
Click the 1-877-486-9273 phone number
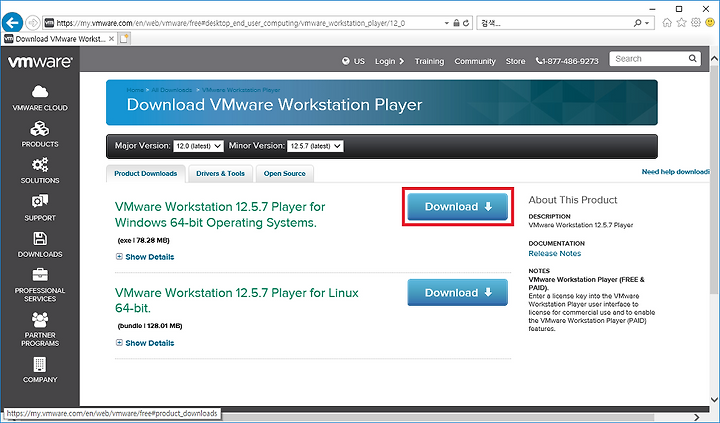point(567,61)
